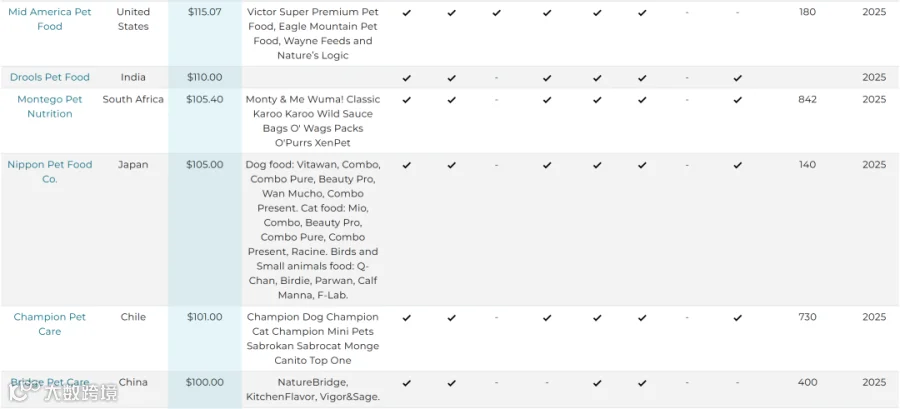Click the $100.00 revenue cell for Bridge

[x=204, y=383]
